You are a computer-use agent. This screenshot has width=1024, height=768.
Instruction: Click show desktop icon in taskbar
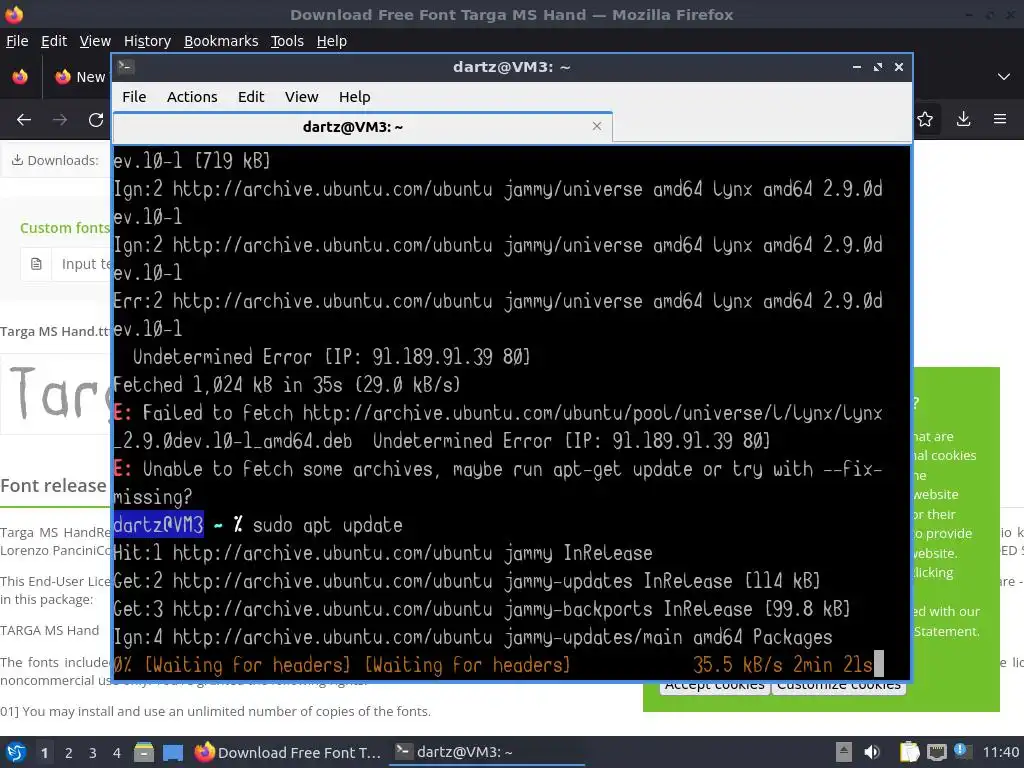pos(172,752)
